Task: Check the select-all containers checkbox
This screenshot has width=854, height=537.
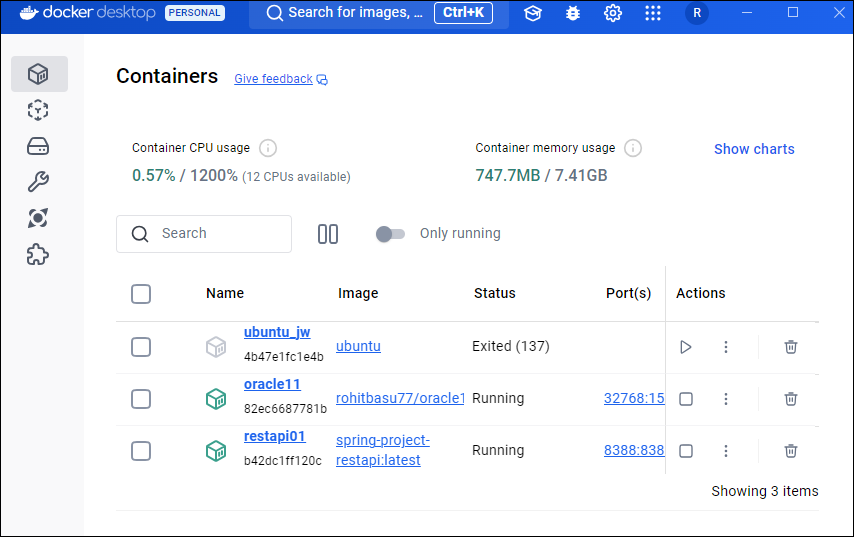Action: tap(141, 294)
